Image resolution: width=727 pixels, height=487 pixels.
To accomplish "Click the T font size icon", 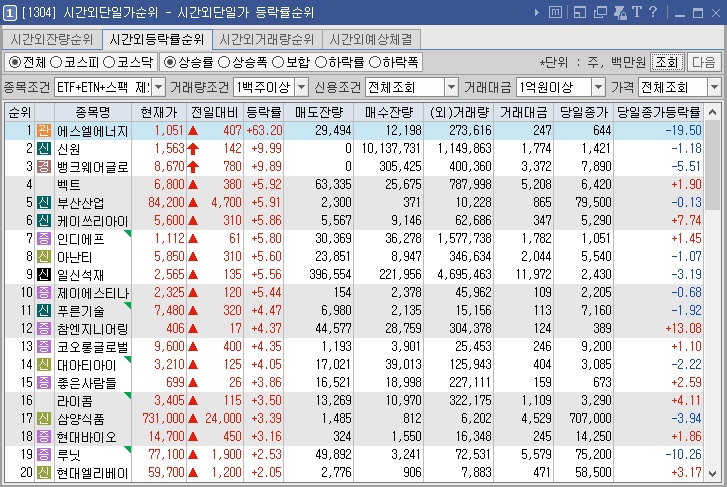I will (637, 12).
